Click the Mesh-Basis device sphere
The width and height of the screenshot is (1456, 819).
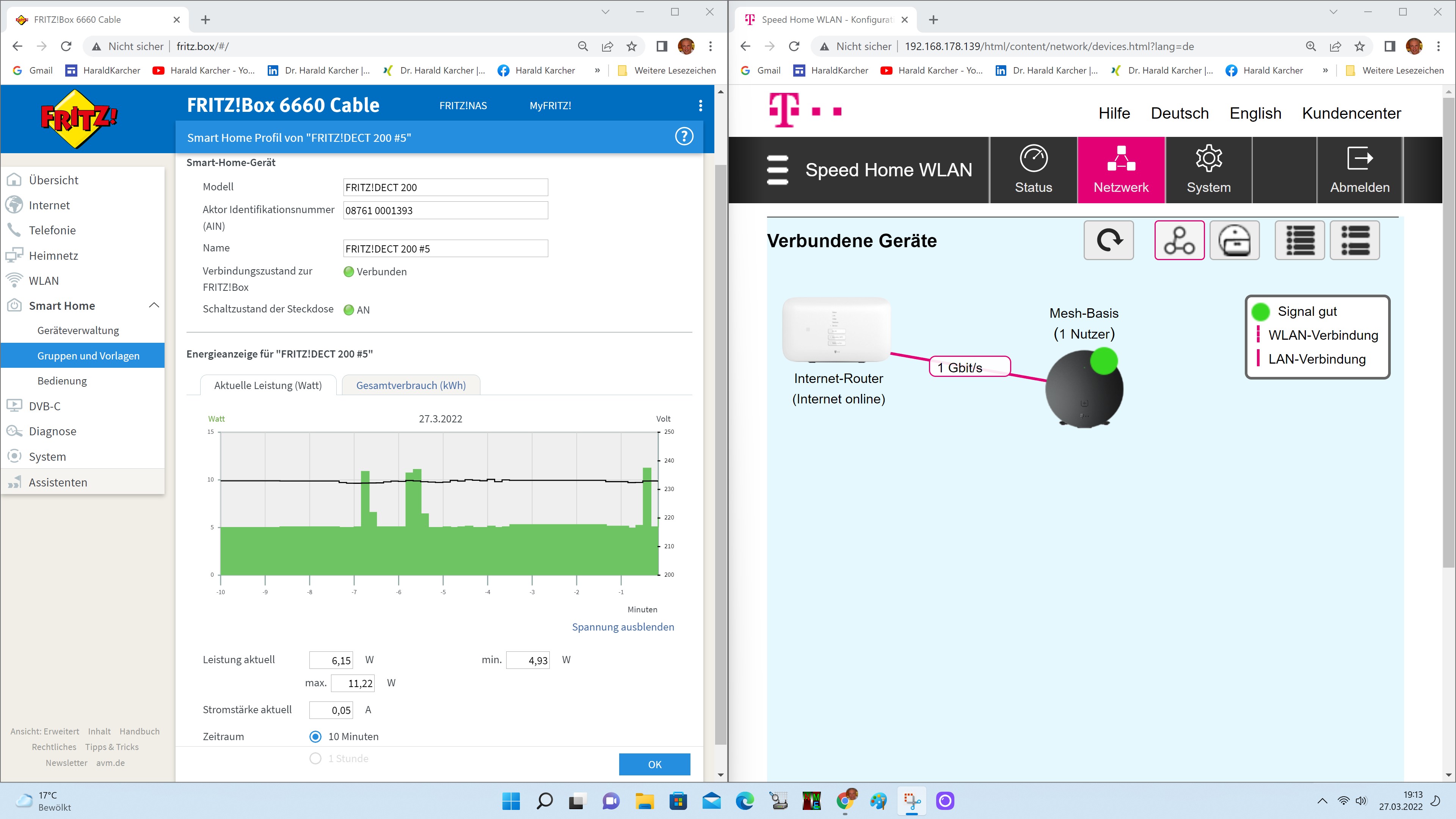point(1084,390)
